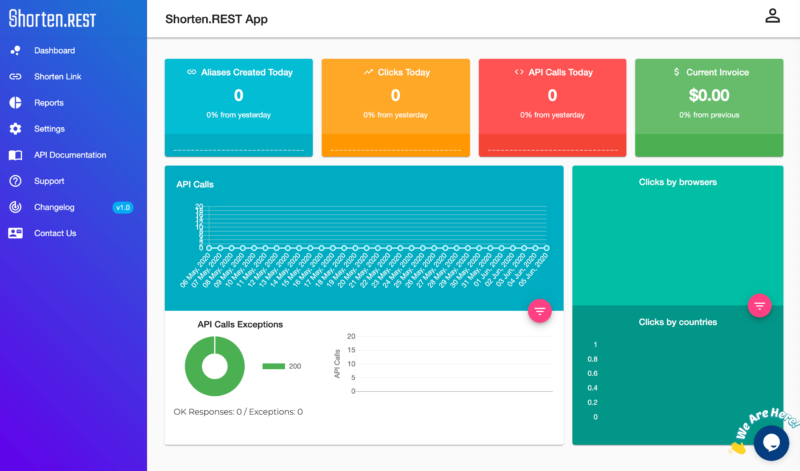Click the OK Responses: 0 / Exceptions: 0 text
This screenshot has height=471, width=800.
pos(238,412)
